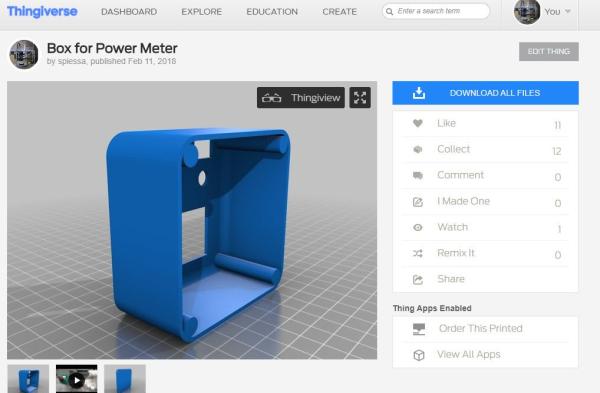Open the Explore menu
600x393 pixels.
tap(202, 12)
